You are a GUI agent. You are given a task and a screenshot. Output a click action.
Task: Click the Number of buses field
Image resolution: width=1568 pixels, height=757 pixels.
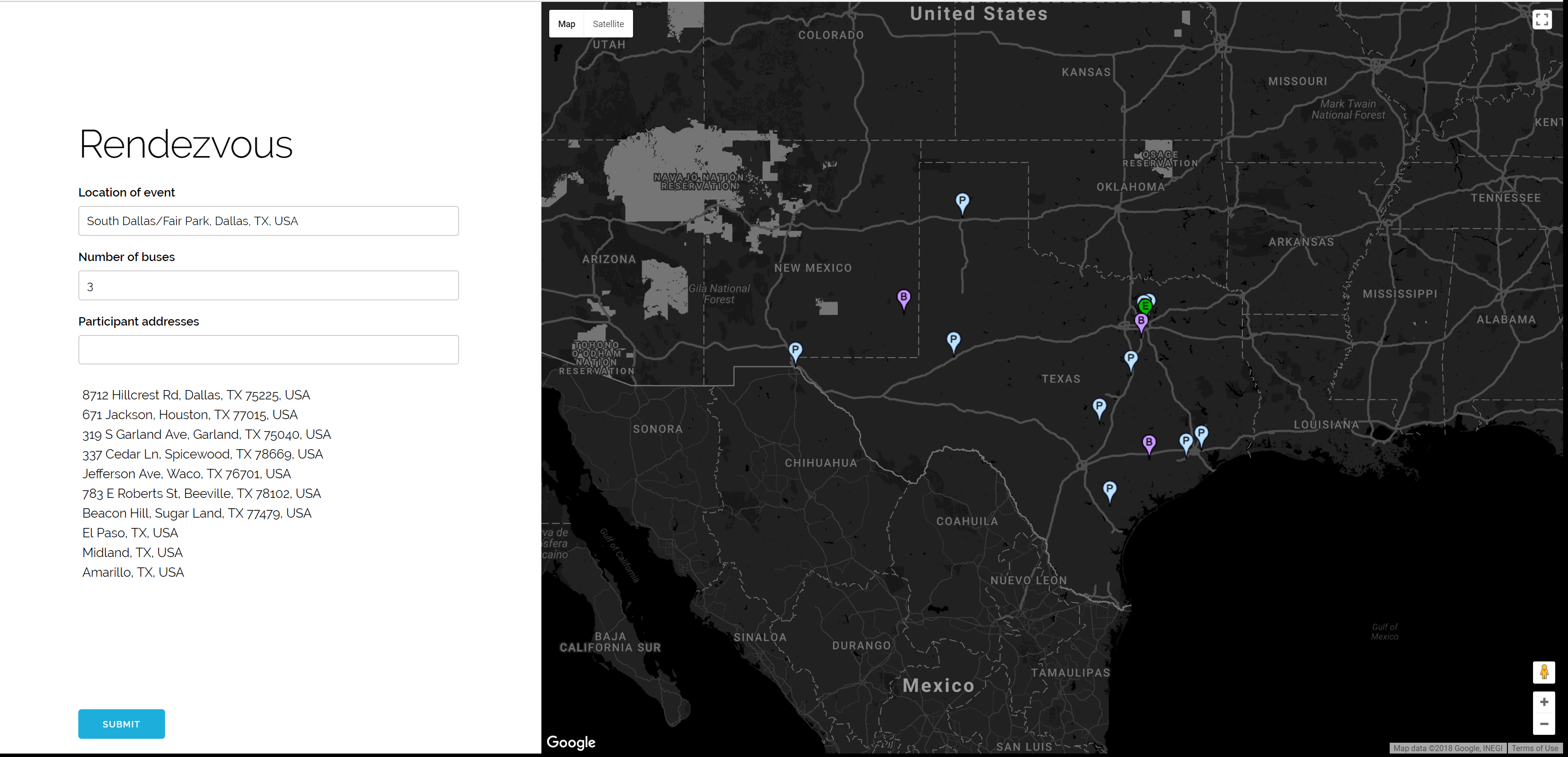click(x=268, y=285)
